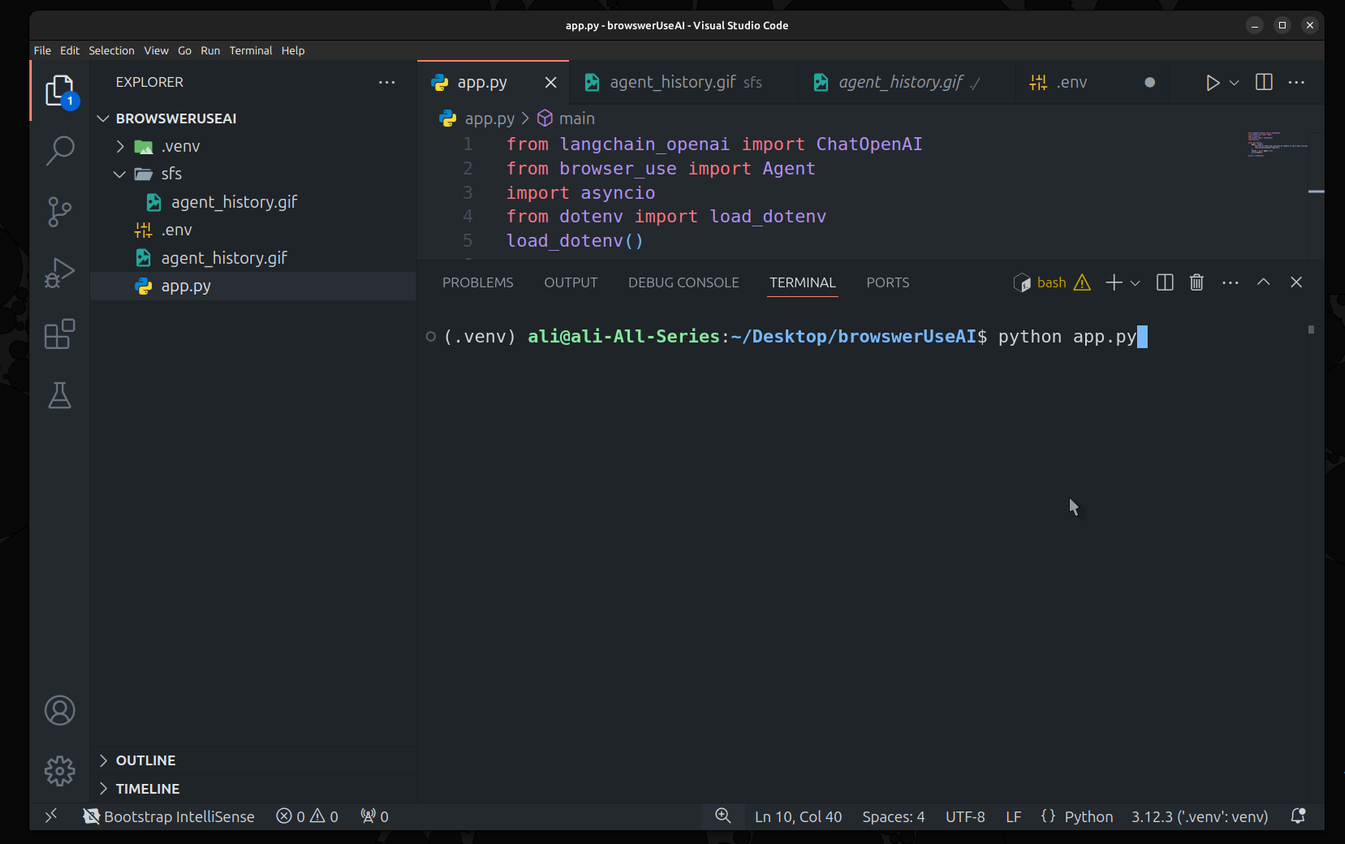Screen dimensions: 1345x844
Task: Open the Terminal menu
Action: [251, 50]
